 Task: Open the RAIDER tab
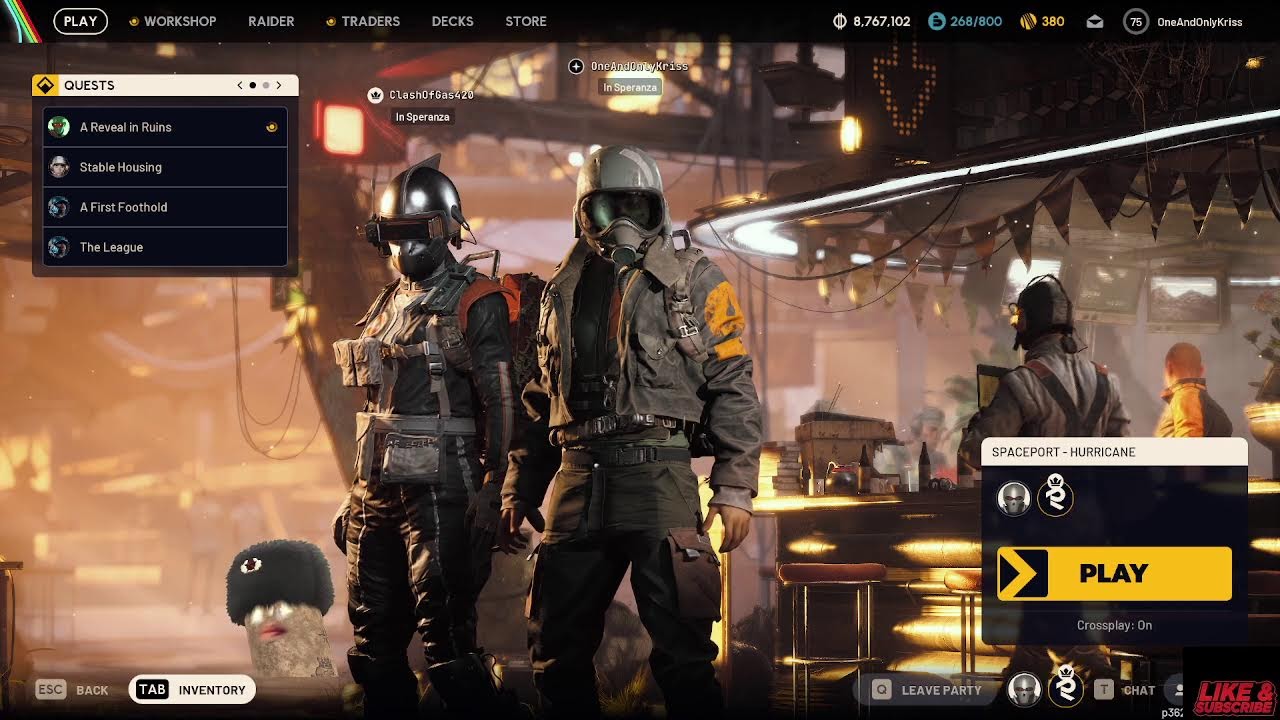pyautogui.click(x=271, y=21)
